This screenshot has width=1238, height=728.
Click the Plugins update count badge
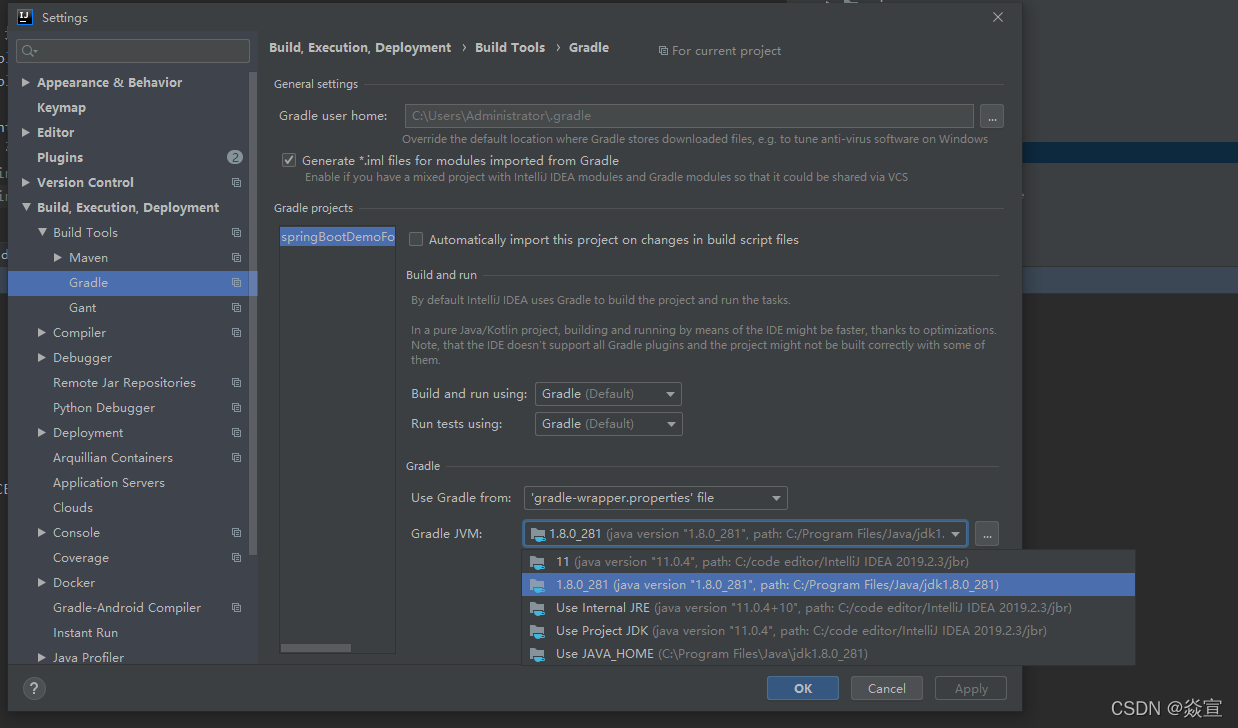(235, 157)
